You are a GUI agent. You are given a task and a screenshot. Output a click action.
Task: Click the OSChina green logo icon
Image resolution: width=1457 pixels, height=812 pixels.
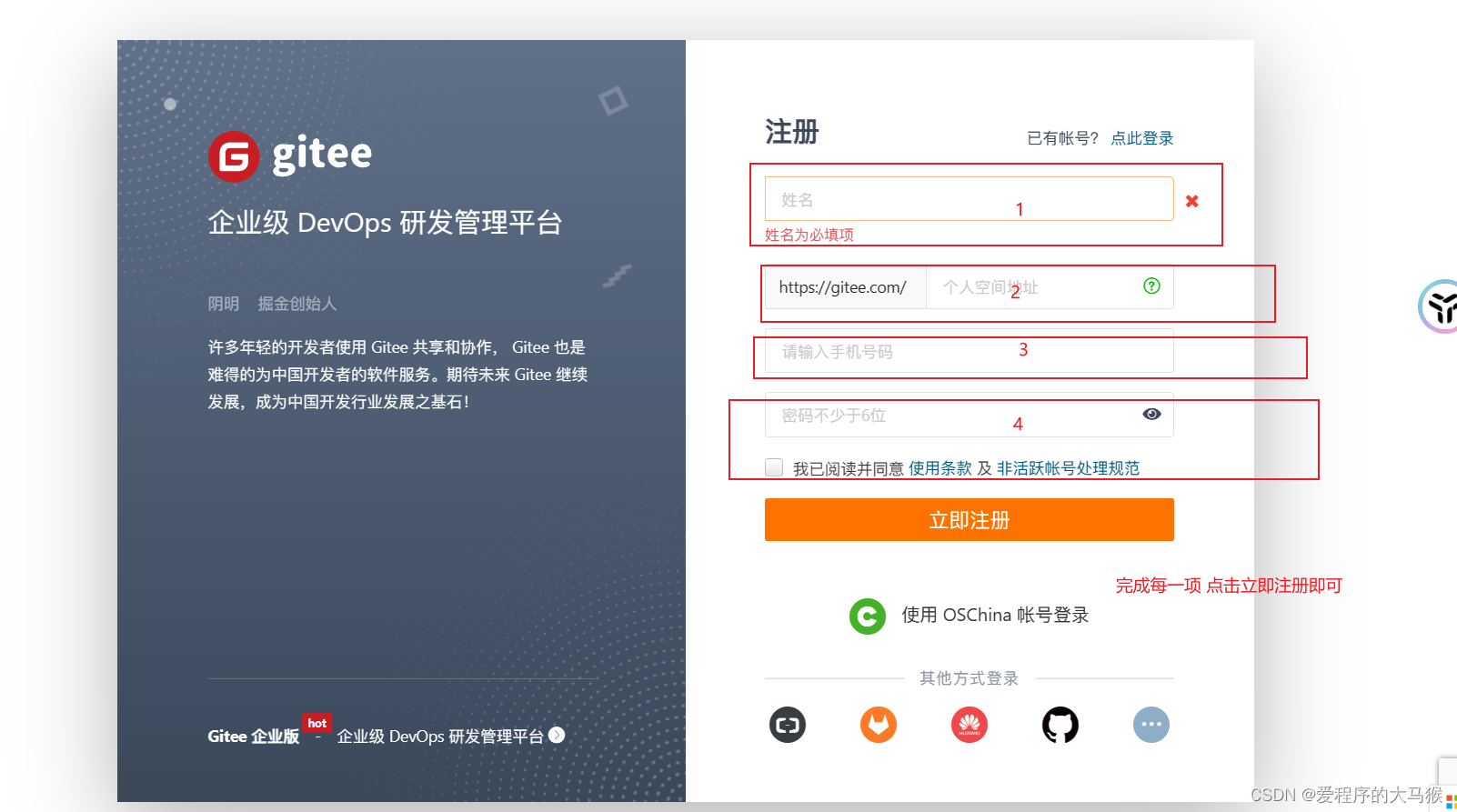click(x=868, y=617)
